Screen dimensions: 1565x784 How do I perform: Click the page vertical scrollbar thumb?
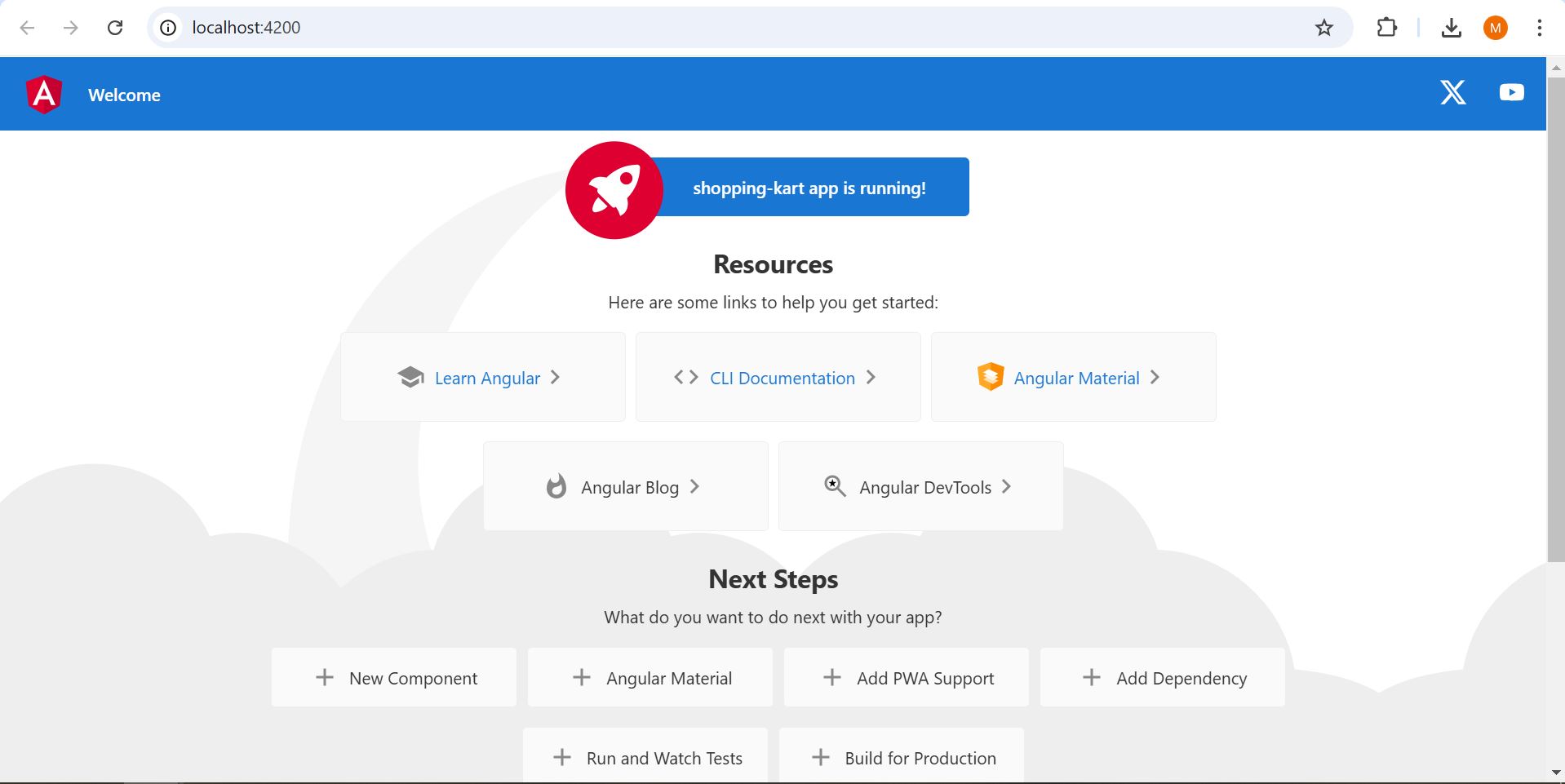coord(1556,319)
